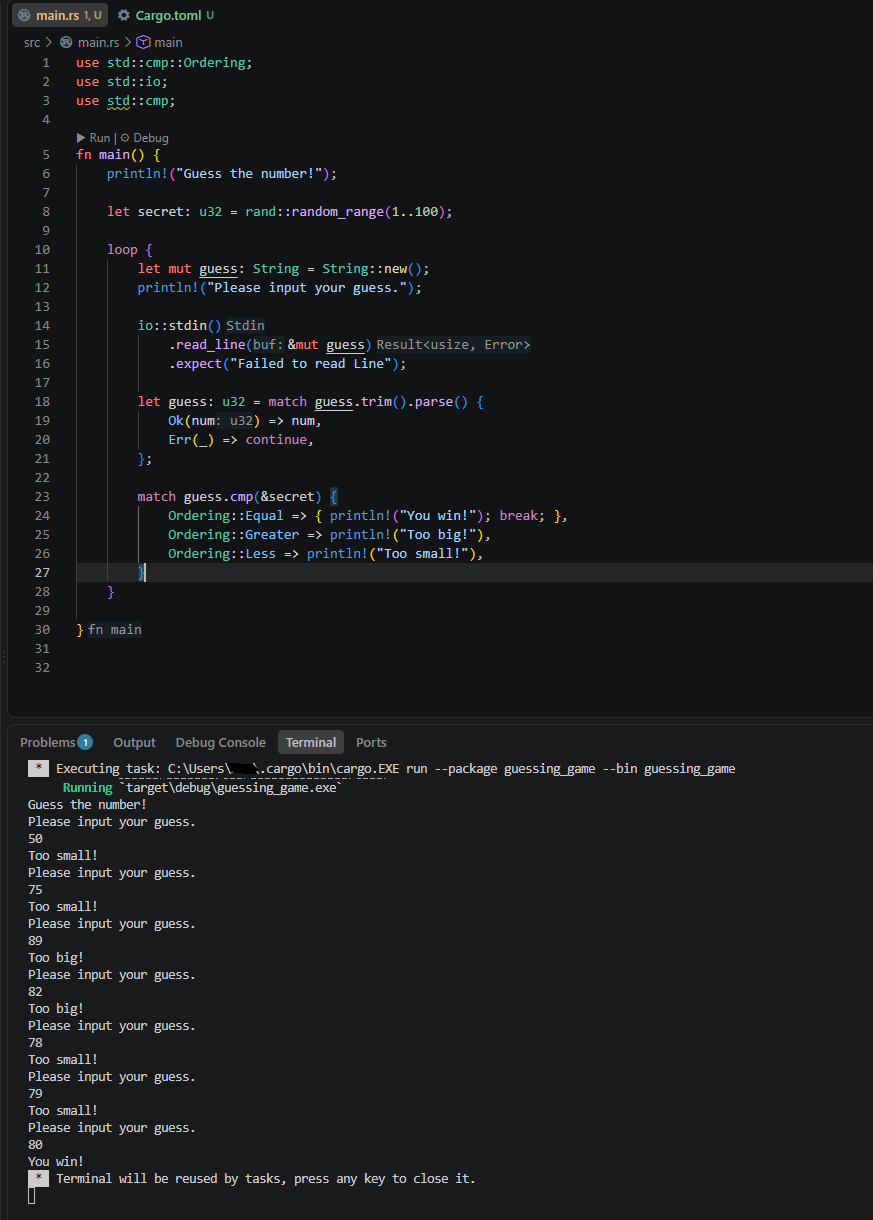This screenshot has height=1220, width=873.
Task: Click the underlined 'std' in 'use std::cmp;'
Action: (118, 101)
